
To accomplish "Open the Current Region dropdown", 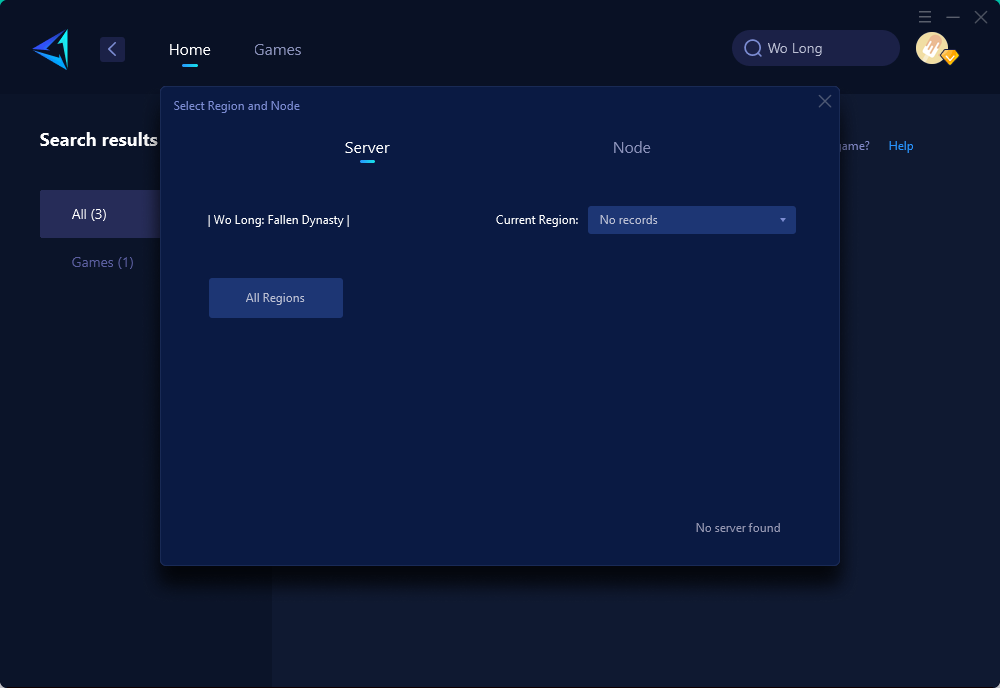I will pos(691,220).
